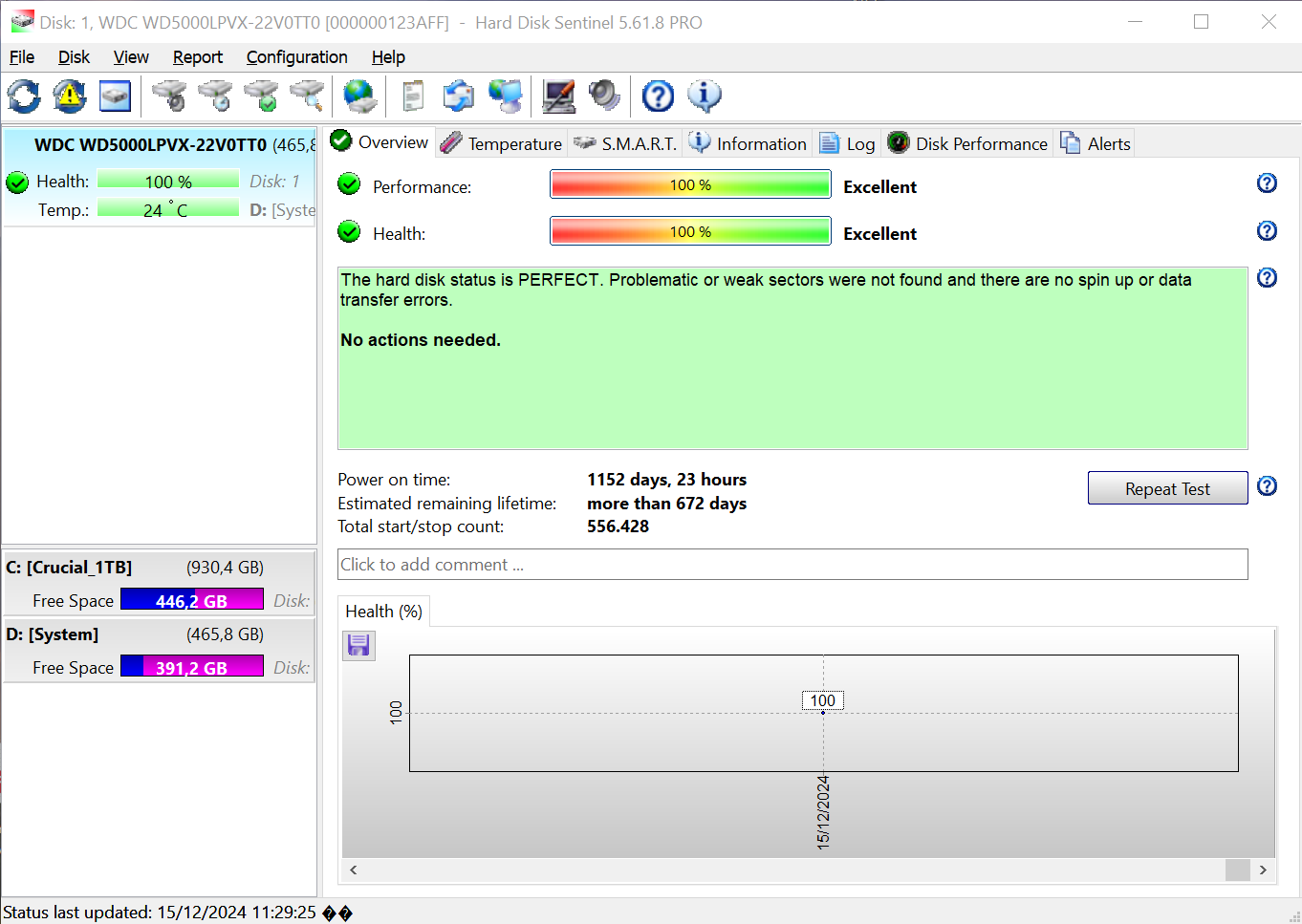Click help icon next to Performance row
This screenshot has height=924, width=1302.
pyautogui.click(x=1267, y=183)
